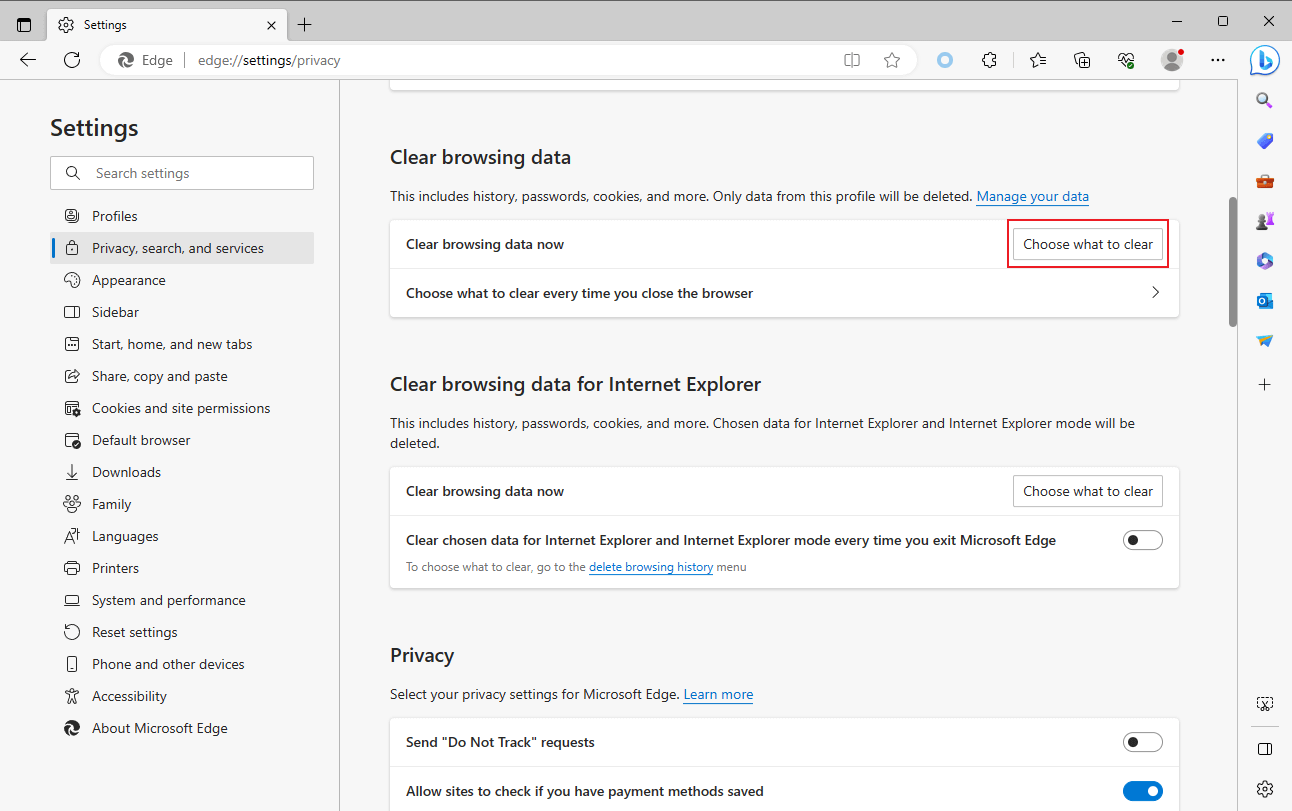Click Choose what to clear under Clear browsing data
This screenshot has width=1292, height=811.
point(1088,244)
